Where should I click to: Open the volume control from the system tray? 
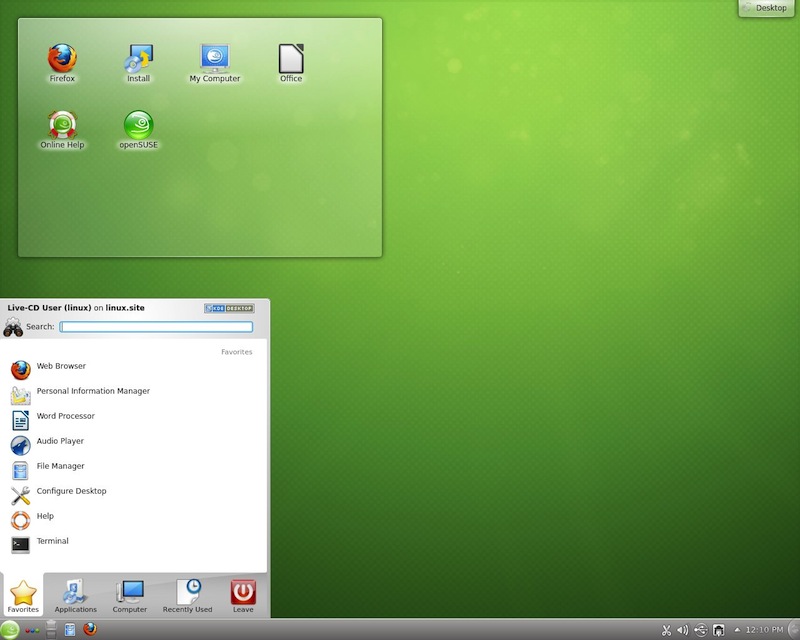click(x=683, y=629)
